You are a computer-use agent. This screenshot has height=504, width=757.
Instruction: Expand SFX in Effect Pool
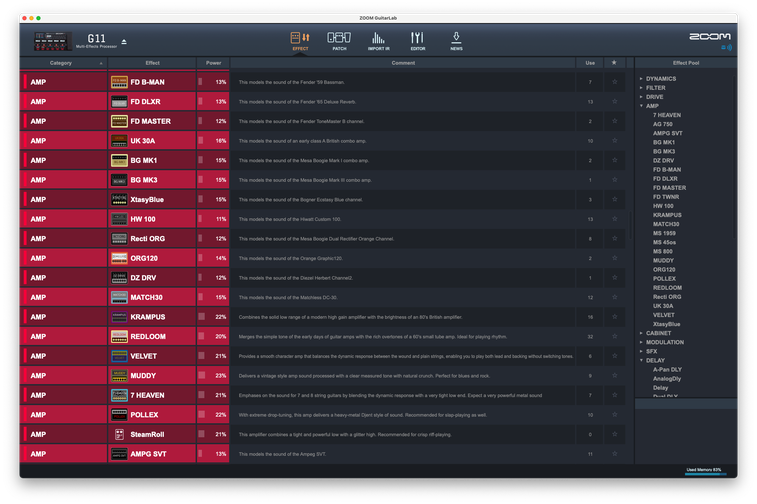click(641, 351)
